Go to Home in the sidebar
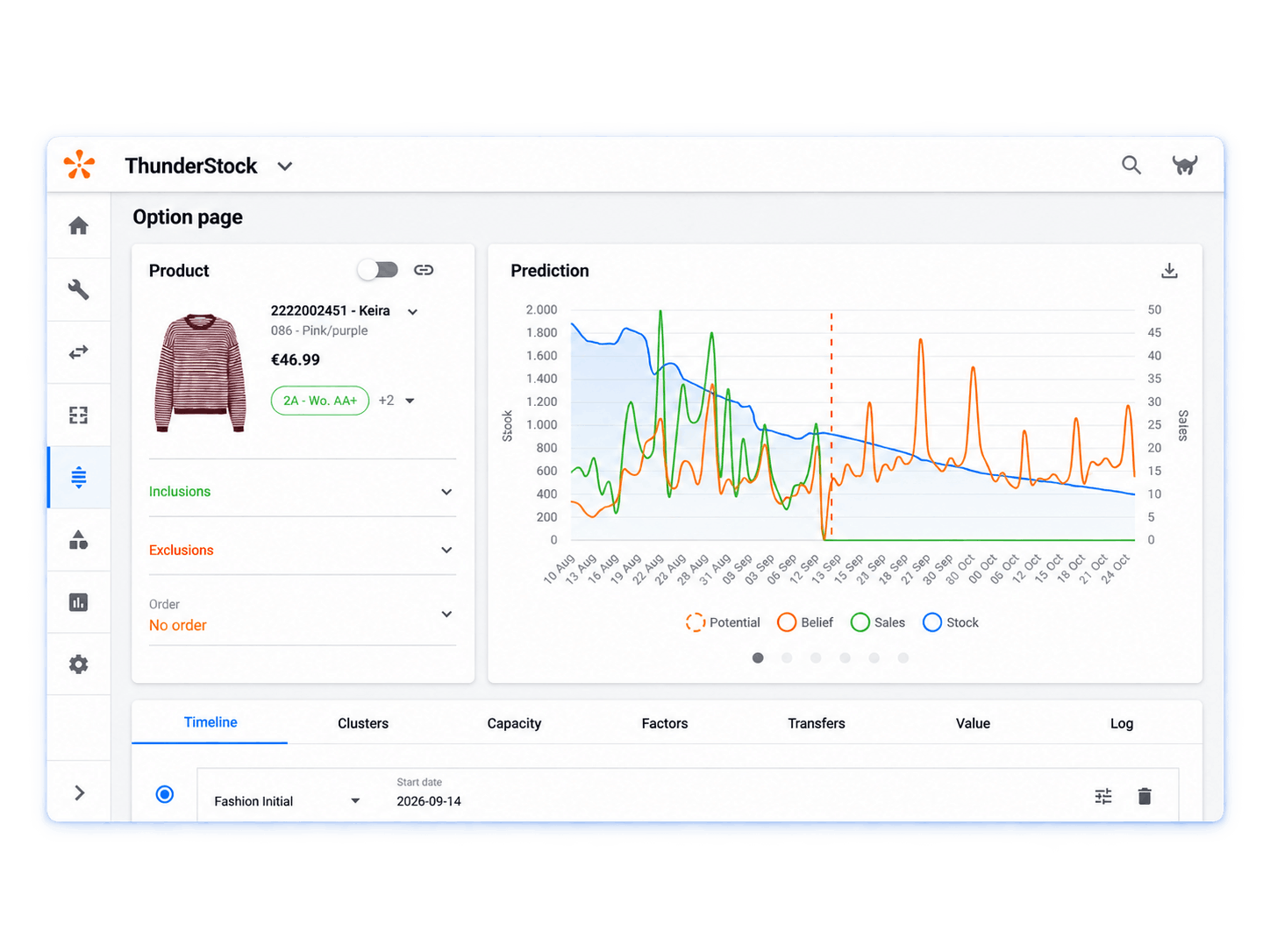This screenshot has height=952, width=1270. tap(79, 226)
